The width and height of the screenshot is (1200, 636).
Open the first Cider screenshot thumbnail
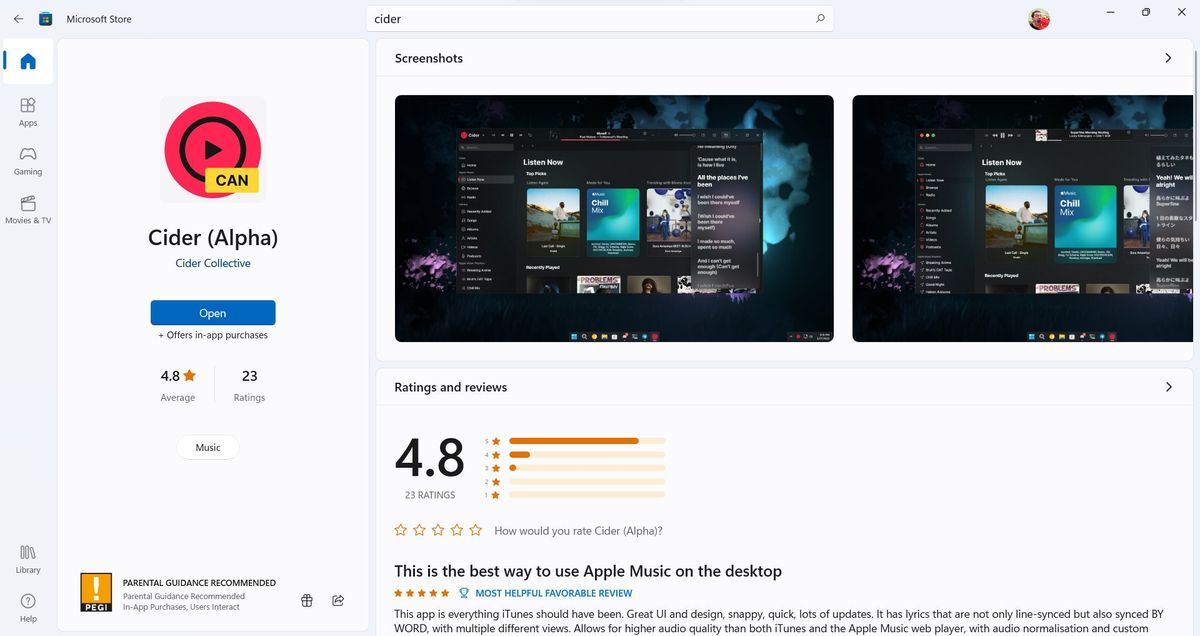tap(613, 218)
